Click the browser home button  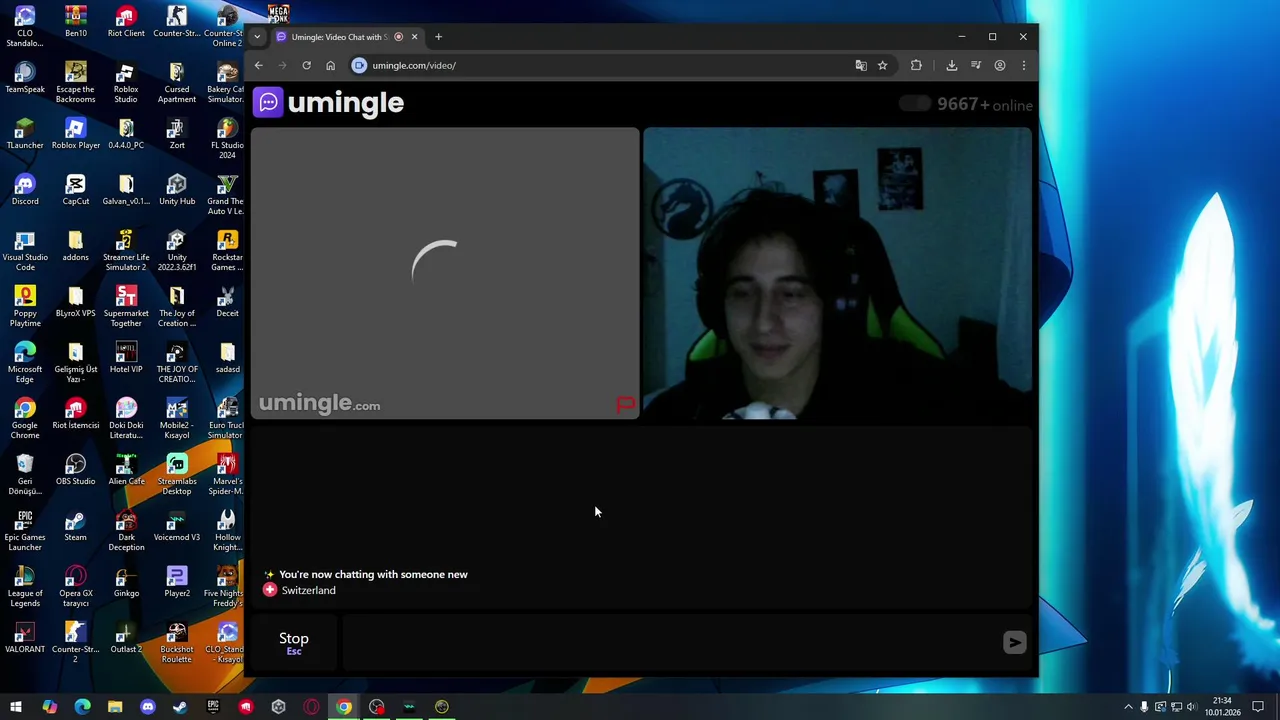click(x=330, y=66)
